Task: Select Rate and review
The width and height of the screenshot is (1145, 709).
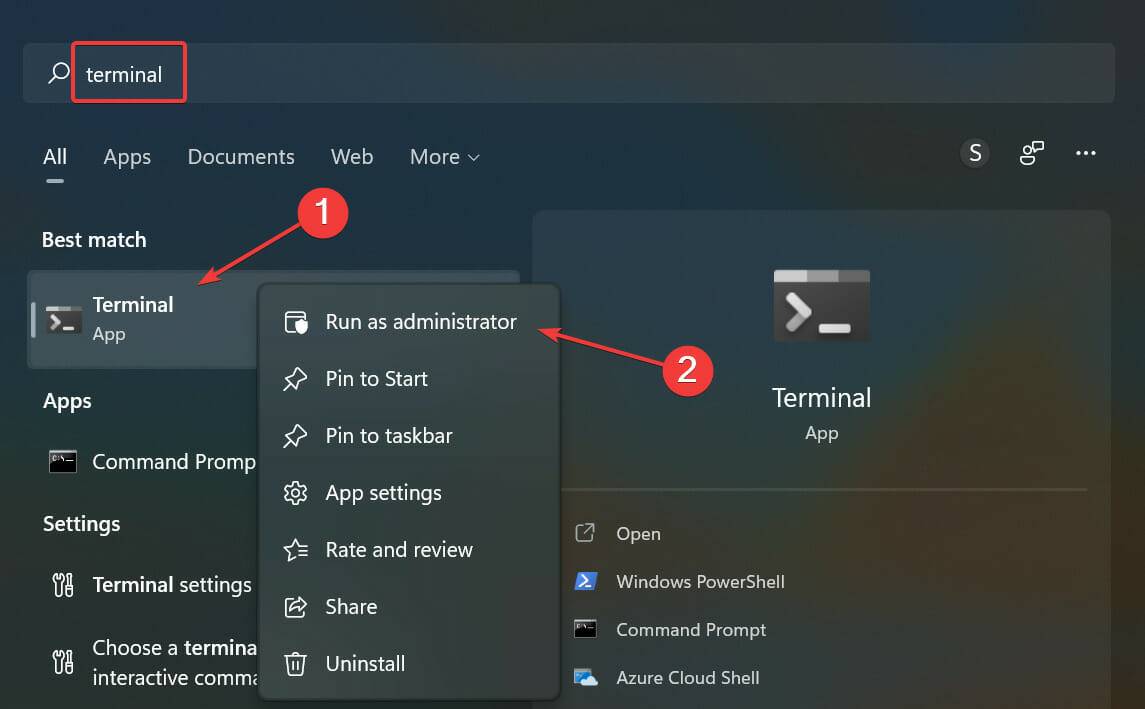Action: pos(398,549)
